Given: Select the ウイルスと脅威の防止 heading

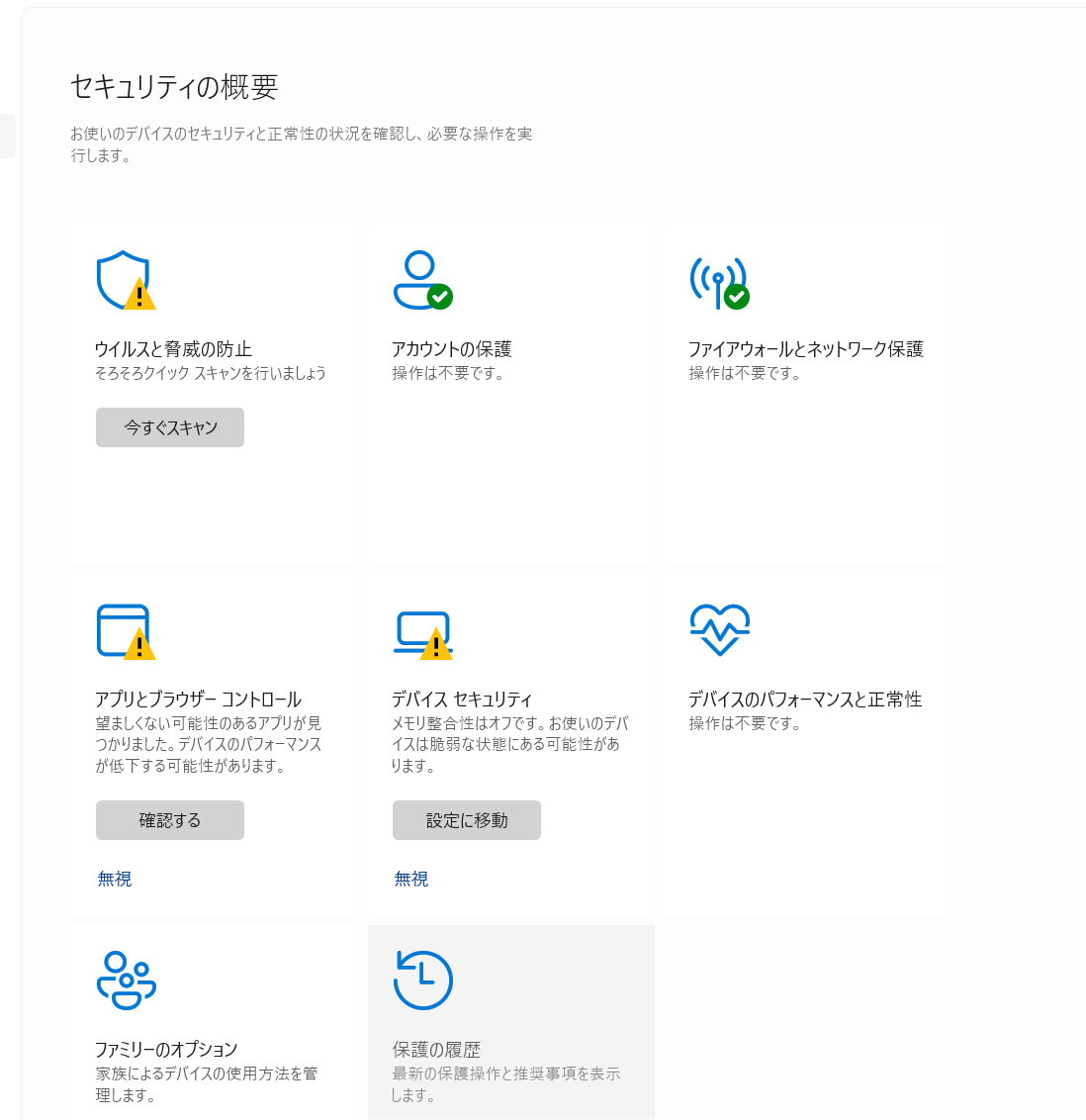Looking at the screenshot, I should point(173,348).
